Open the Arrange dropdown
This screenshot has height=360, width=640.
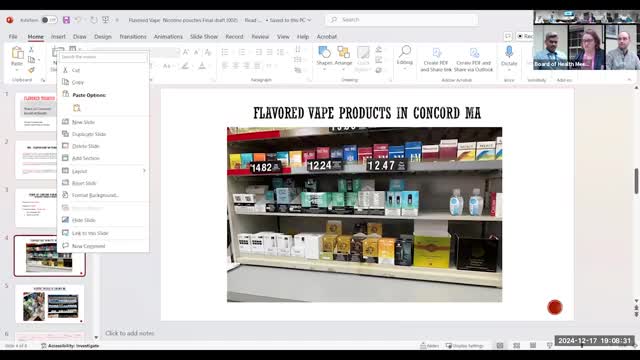(x=343, y=58)
